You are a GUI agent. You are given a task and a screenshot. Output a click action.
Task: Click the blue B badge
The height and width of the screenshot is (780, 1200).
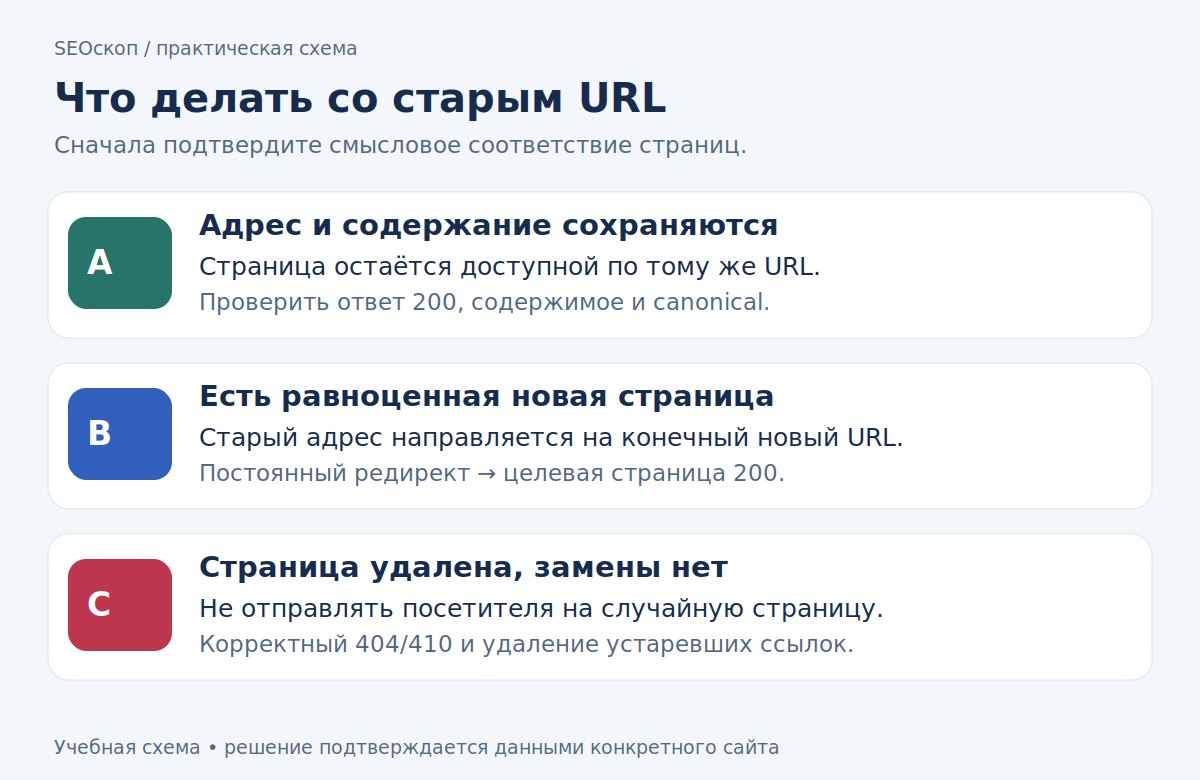point(120,434)
